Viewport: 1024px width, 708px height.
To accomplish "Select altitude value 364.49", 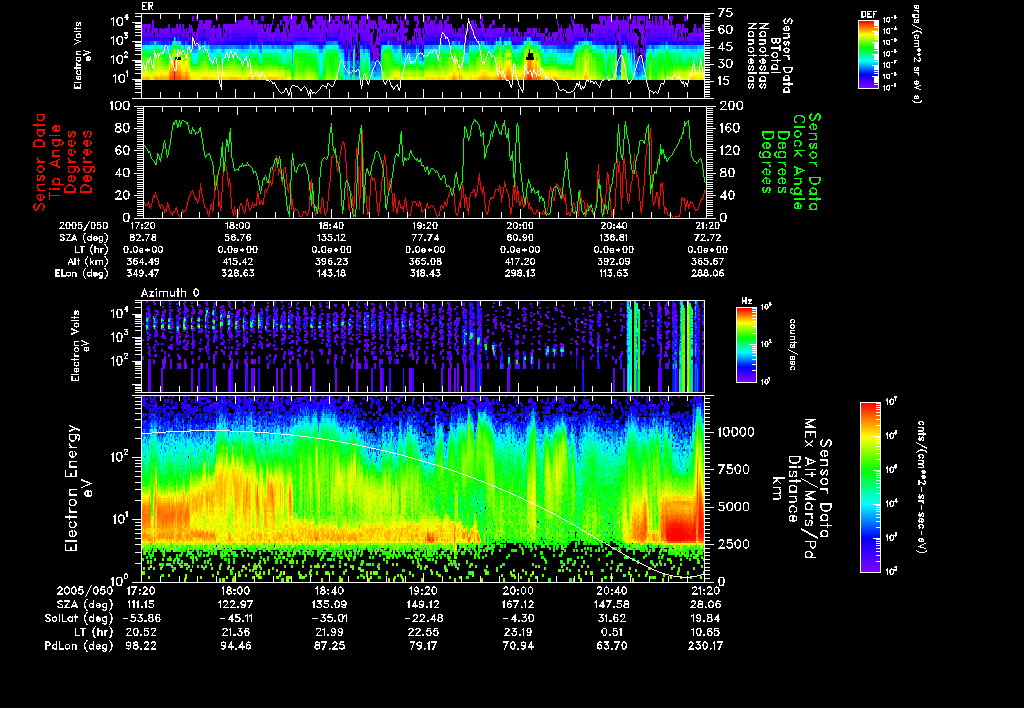I will click(x=142, y=261).
